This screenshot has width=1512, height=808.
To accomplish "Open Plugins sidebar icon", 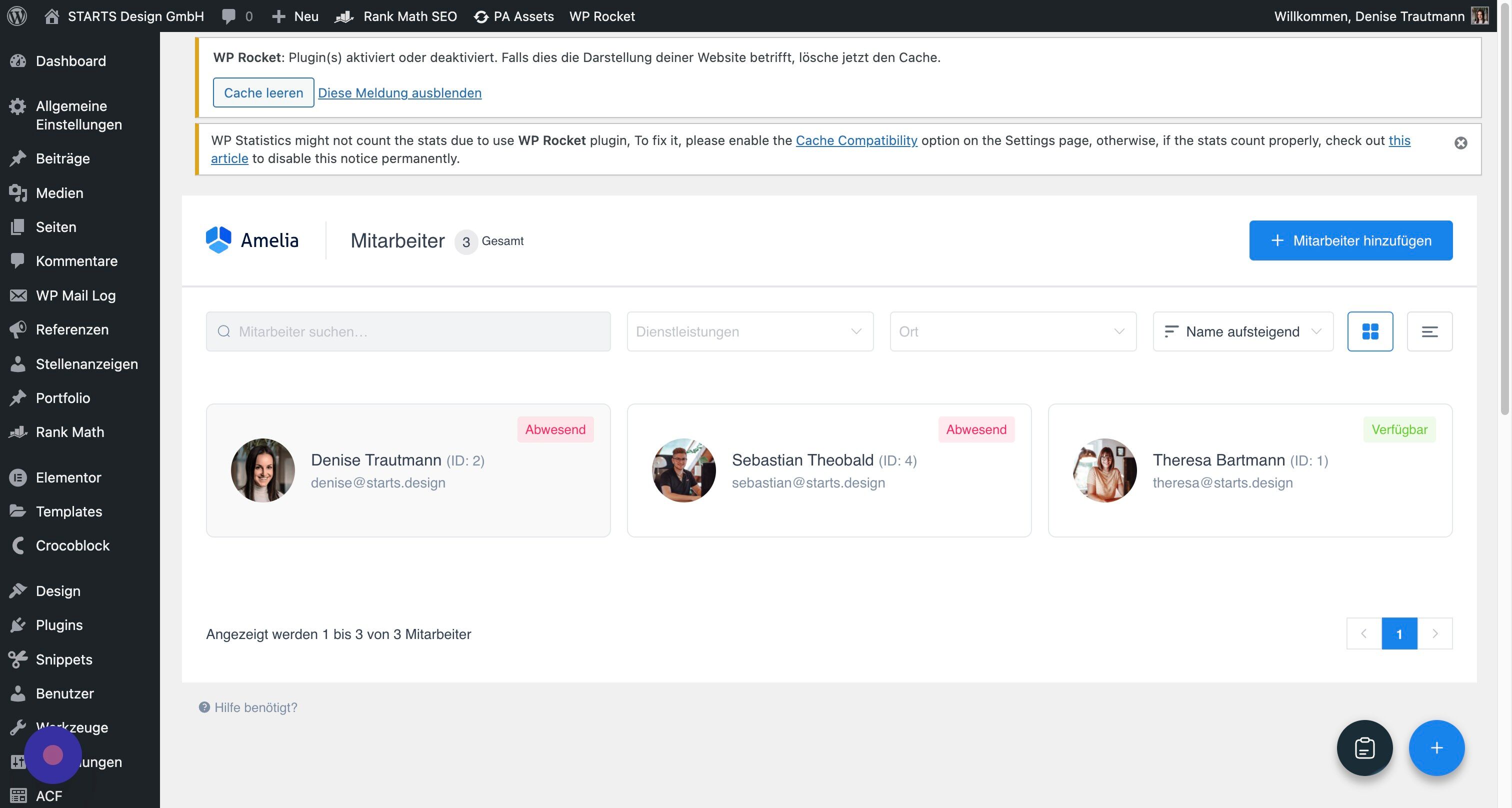I will point(18,625).
